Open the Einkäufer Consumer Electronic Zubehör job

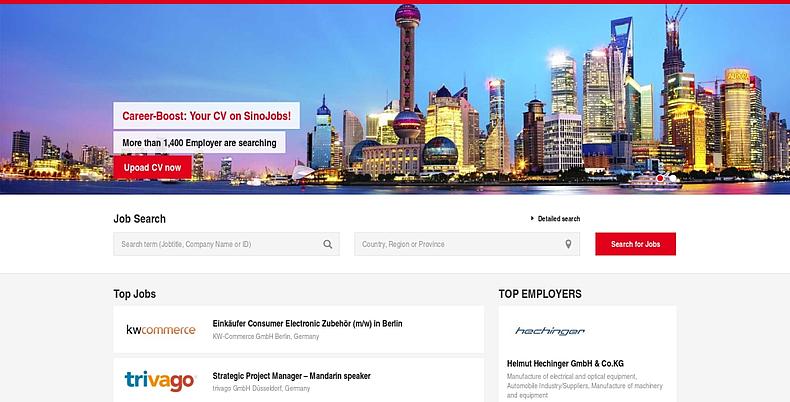[x=307, y=324]
